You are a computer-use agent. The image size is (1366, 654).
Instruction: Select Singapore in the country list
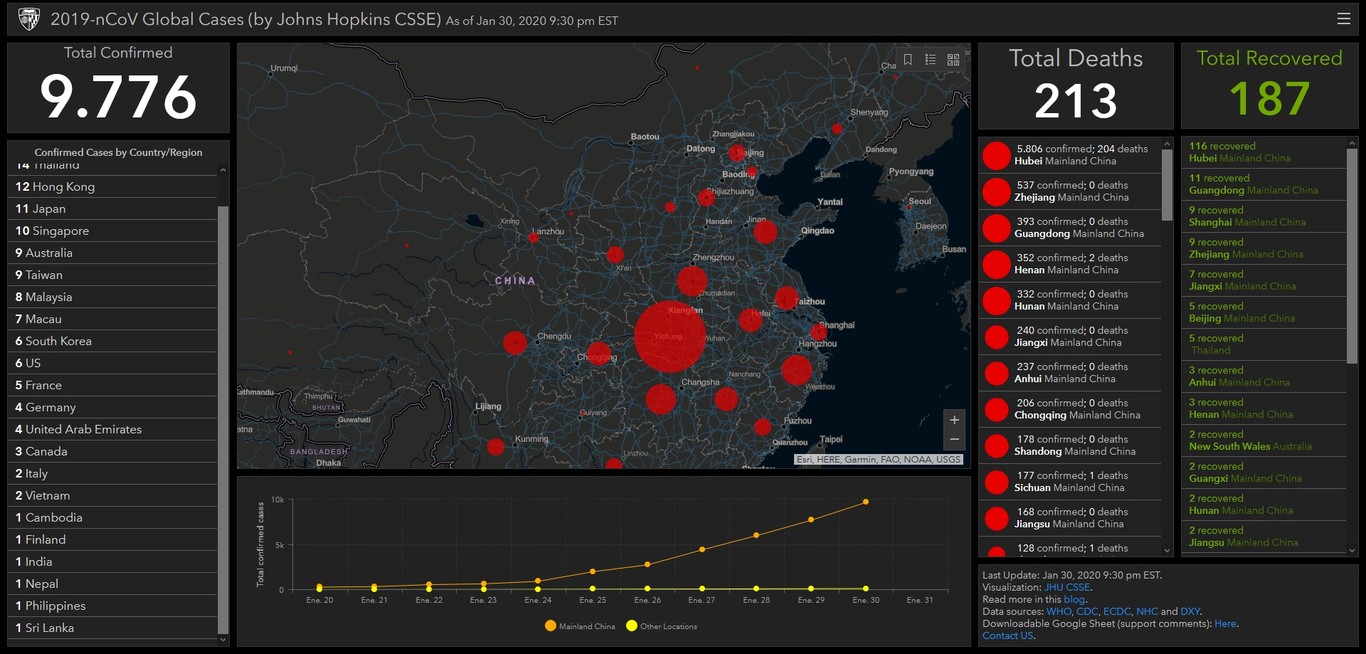[x=112, y=231]
